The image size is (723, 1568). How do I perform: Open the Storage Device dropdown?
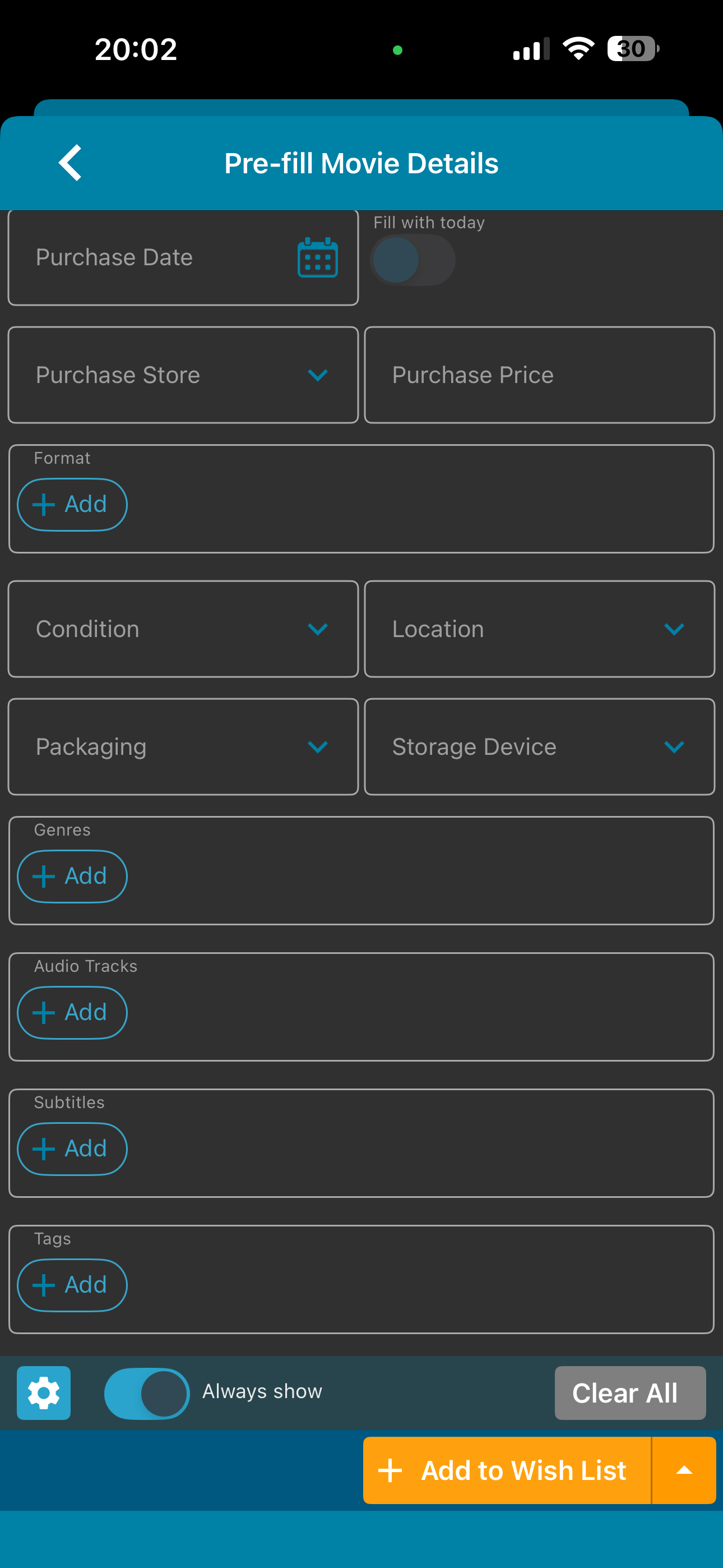point(539,747)
